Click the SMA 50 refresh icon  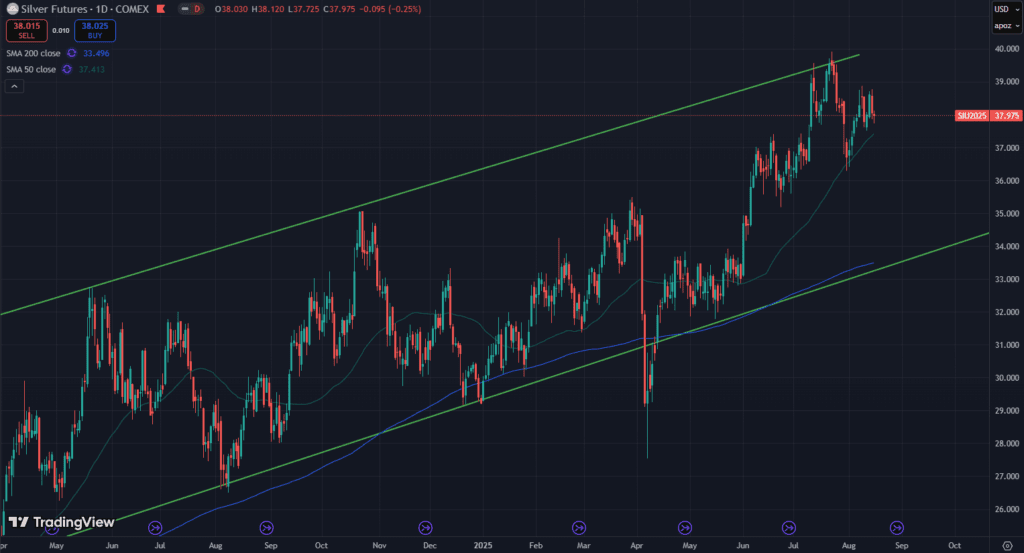click(68, 68)
